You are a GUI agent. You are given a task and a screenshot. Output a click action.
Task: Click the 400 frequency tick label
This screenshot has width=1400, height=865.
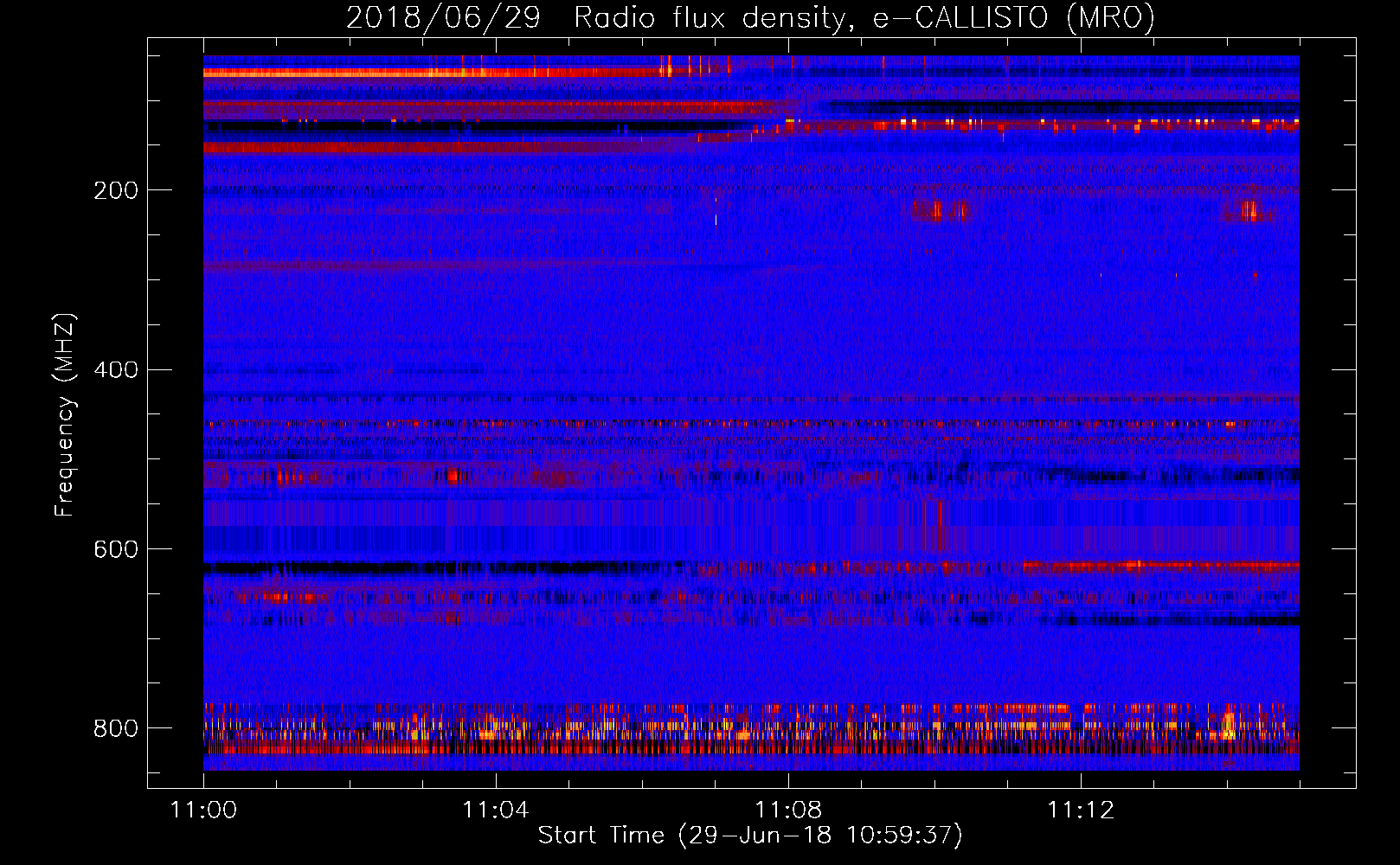[x=116, y=370]
